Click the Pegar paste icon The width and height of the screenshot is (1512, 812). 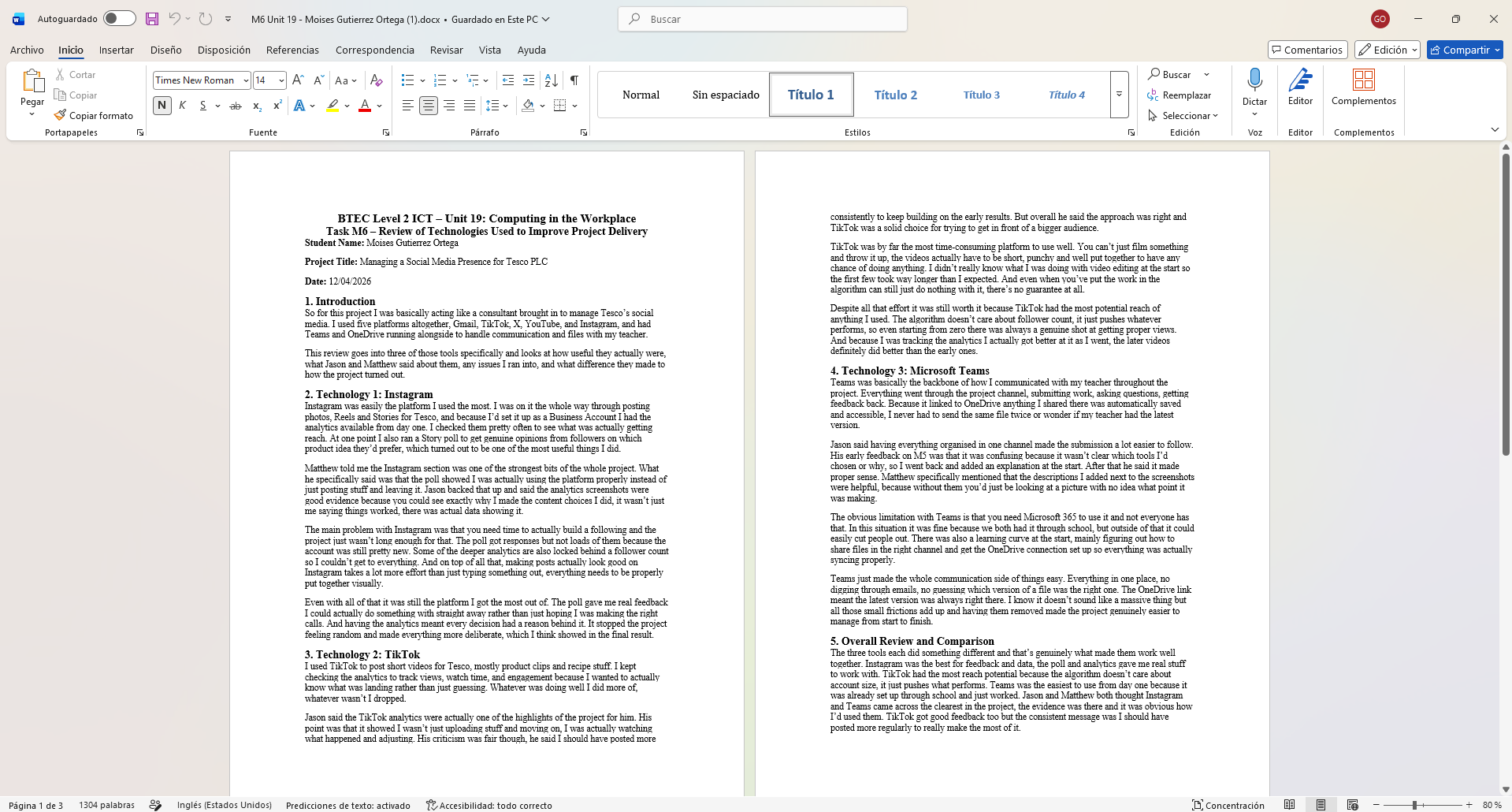pos(32,81)
